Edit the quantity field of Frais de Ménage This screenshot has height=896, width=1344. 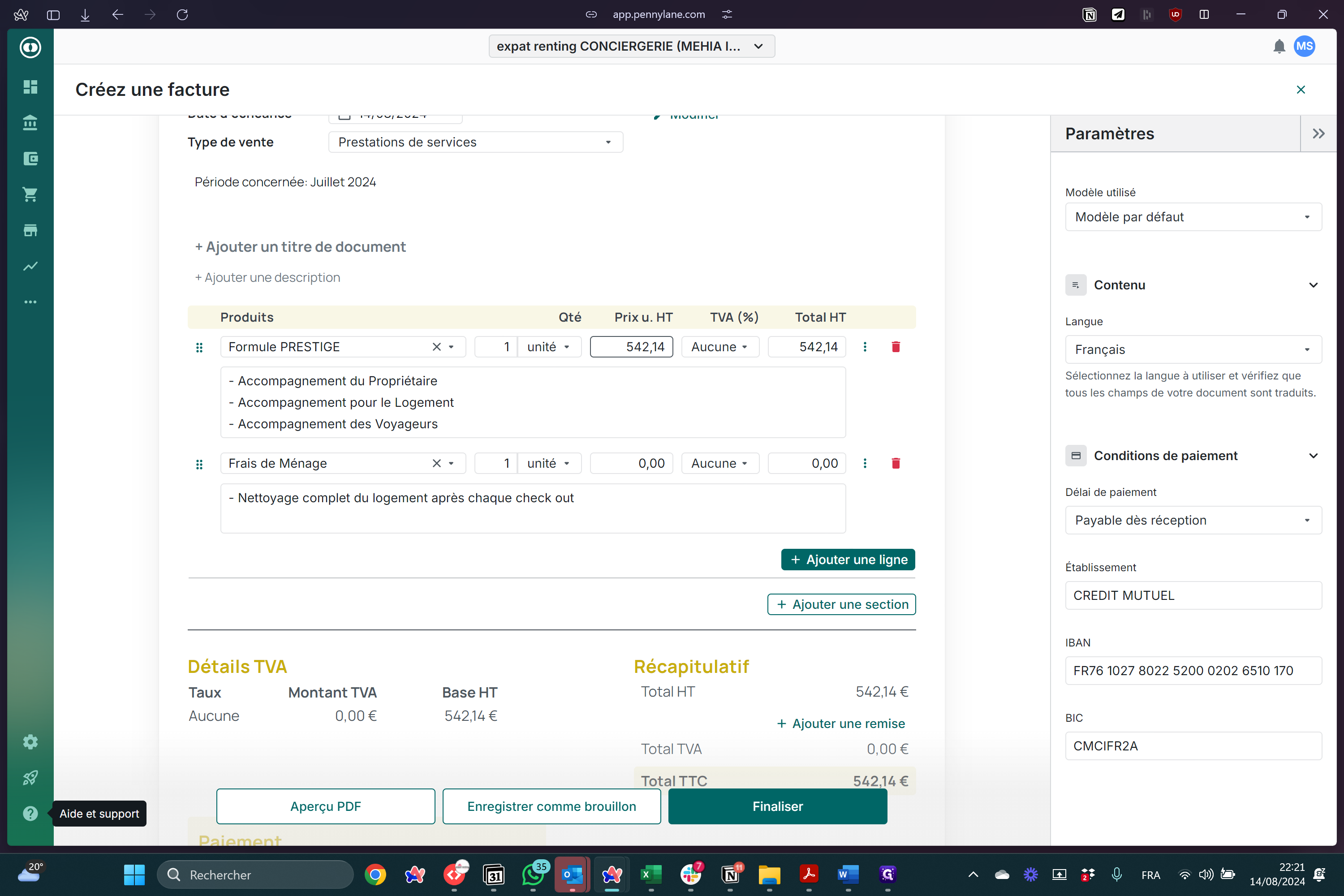[496, 463]
